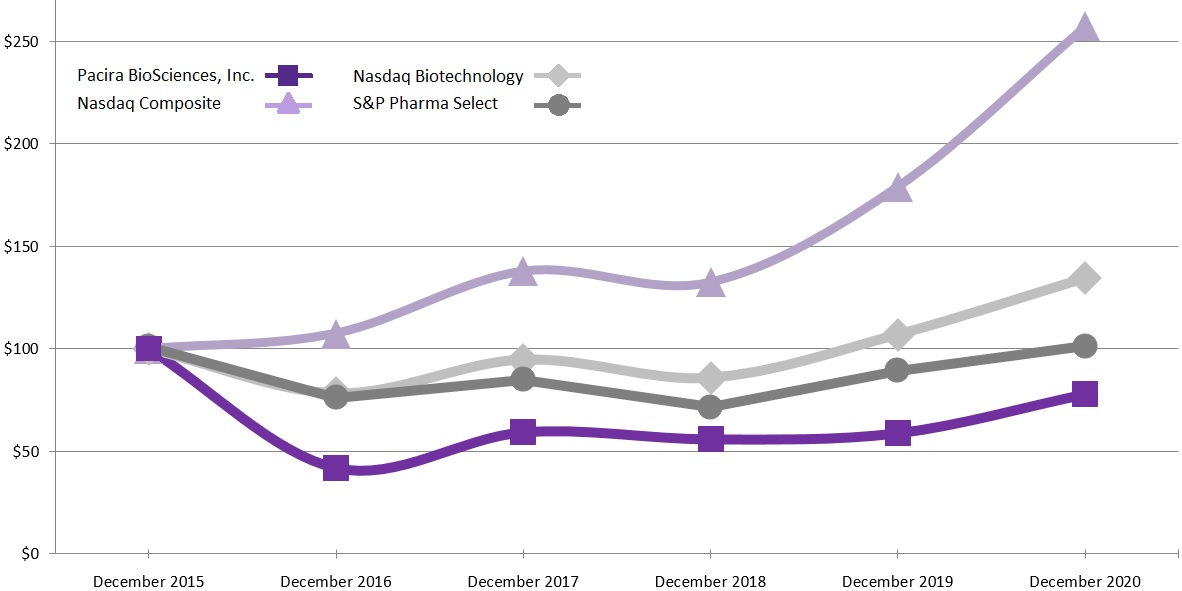Click S&P Pharma Select circle legend marker
This screenshot has width=1182, height=591.
(558, 104)
